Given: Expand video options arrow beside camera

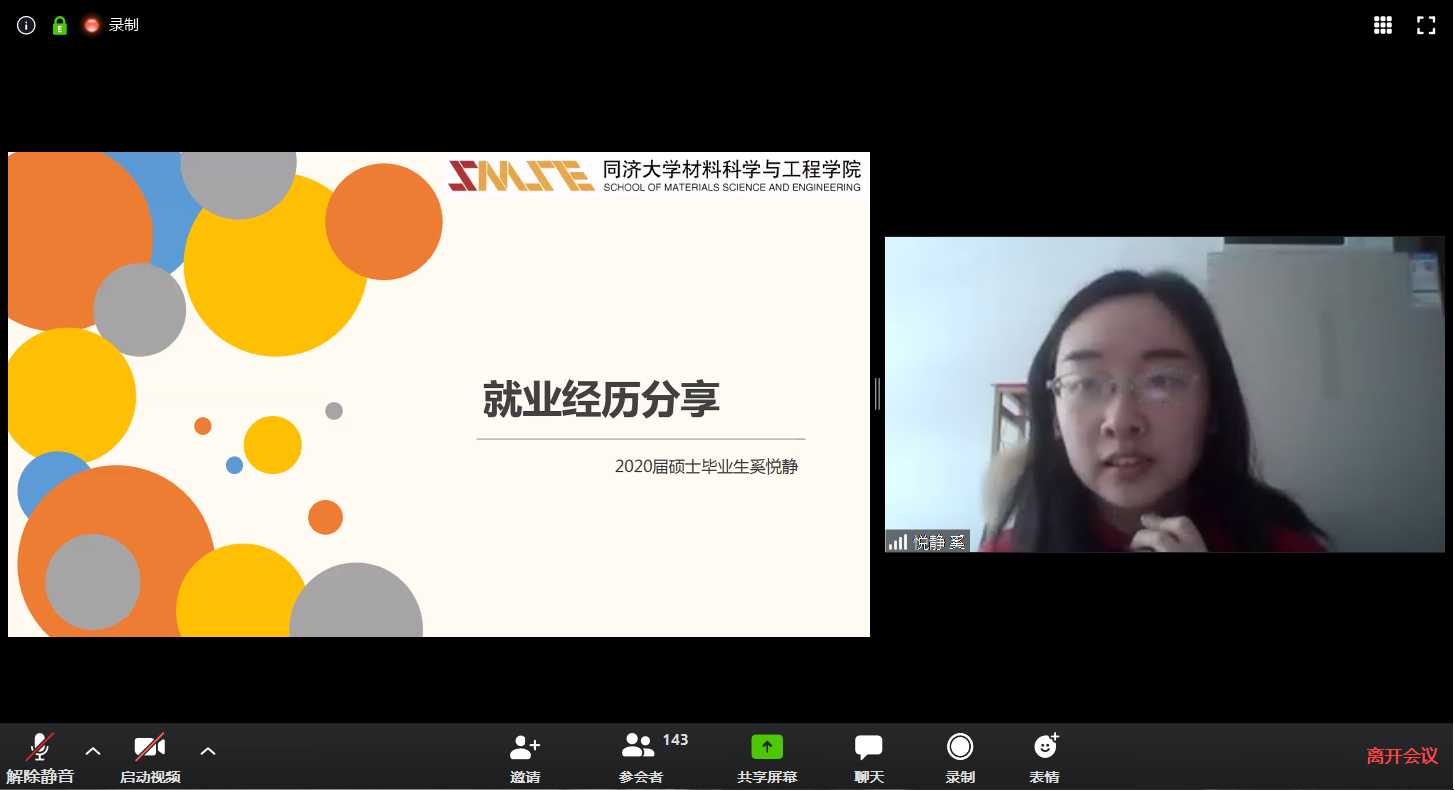Looking at the screenshot, I should coord(208,750).
